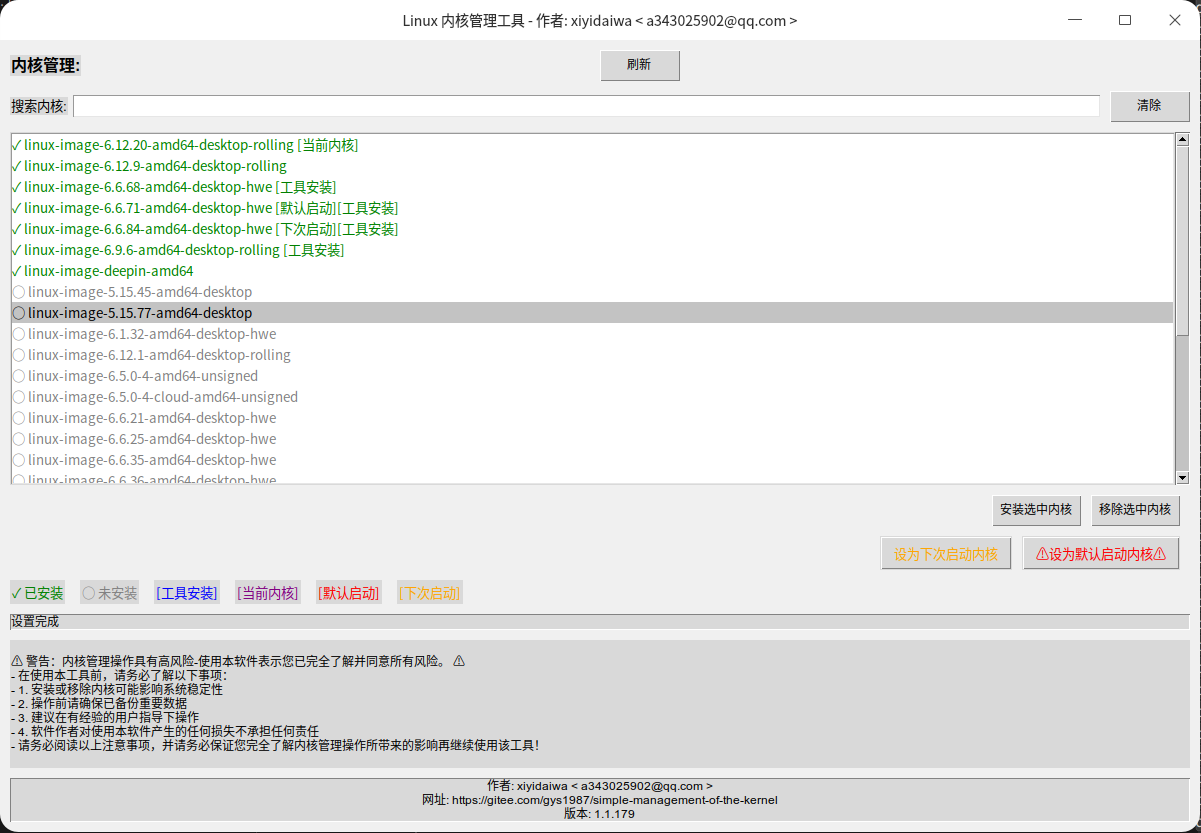Click the gitee.com project URL text

615,800
